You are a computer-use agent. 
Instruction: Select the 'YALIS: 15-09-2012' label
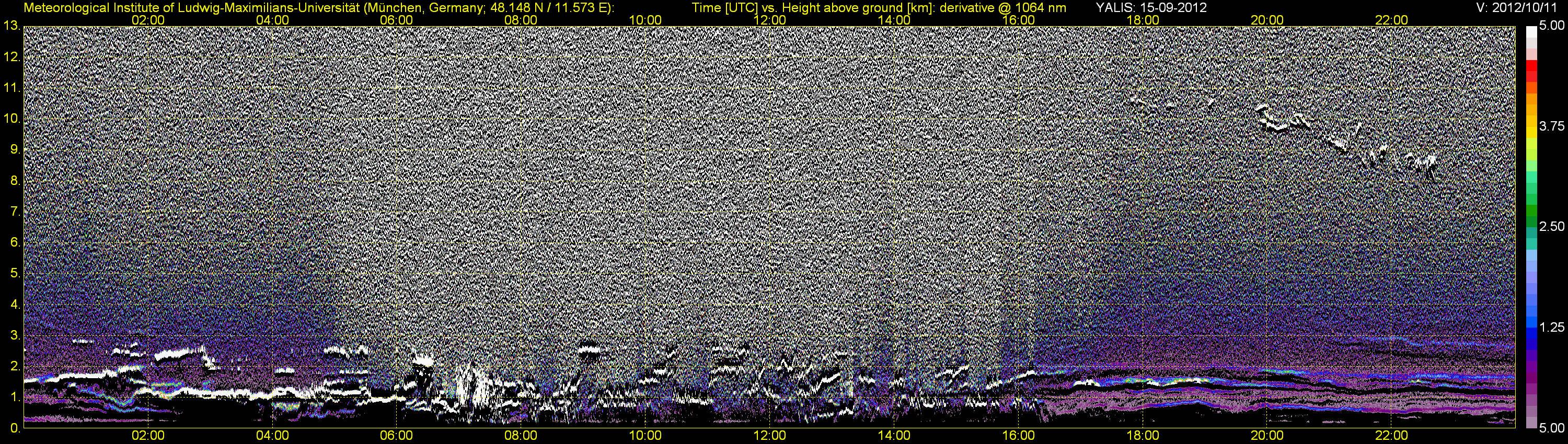[x=1151, y=8]
